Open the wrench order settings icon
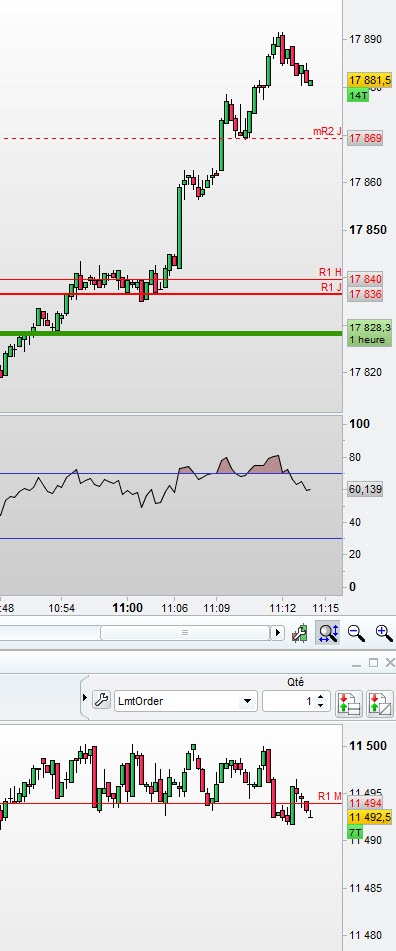396x951 pixels. click(x=101, y=700)
